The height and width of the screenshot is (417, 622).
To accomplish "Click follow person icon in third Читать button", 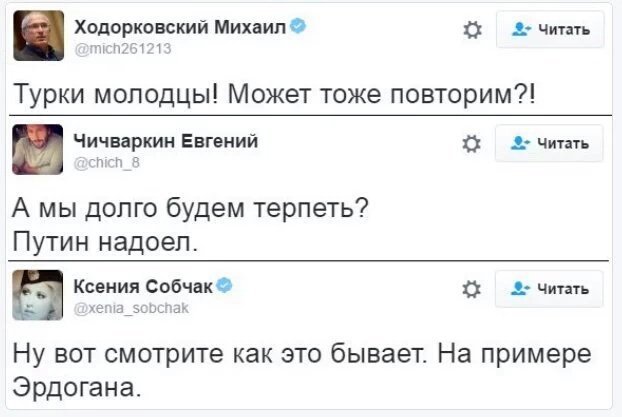I will pos(520,288).
